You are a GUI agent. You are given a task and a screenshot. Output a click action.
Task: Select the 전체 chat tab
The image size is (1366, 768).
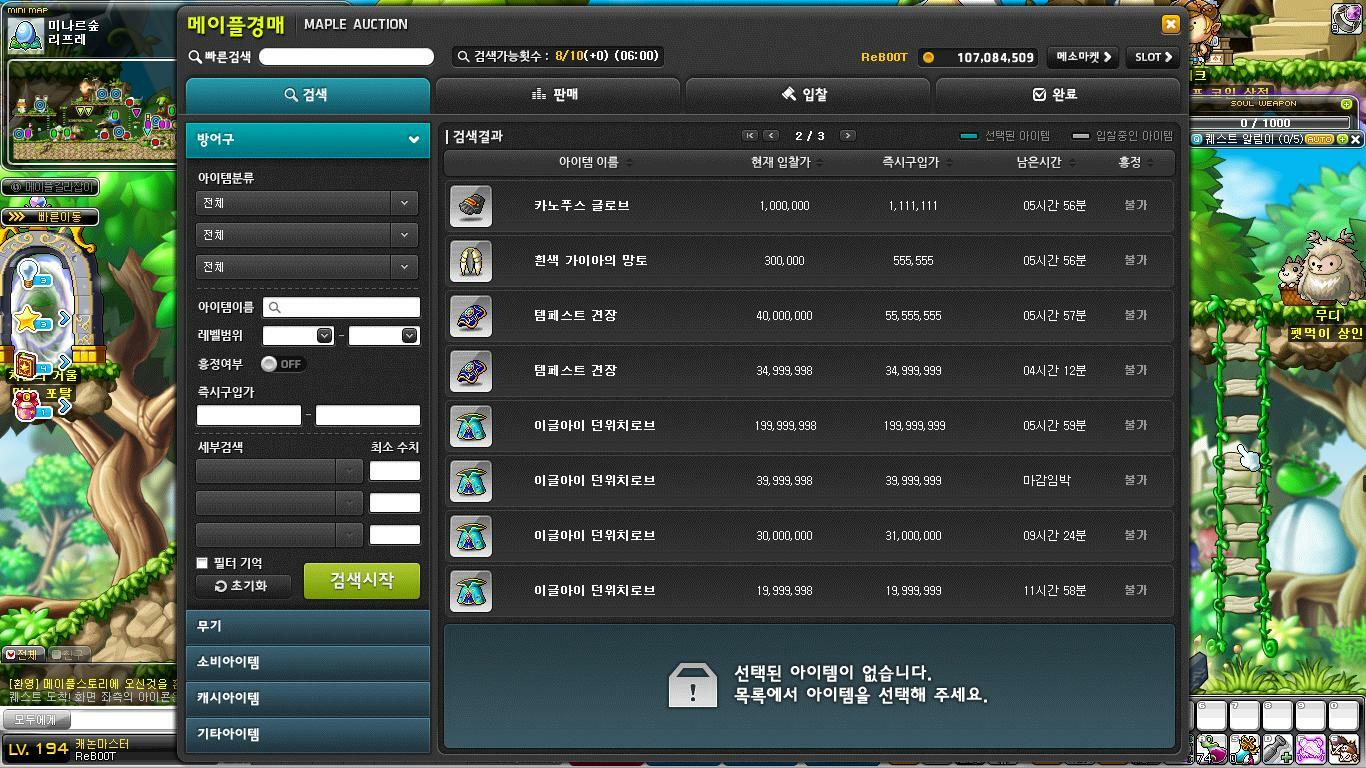click(22, 654)
